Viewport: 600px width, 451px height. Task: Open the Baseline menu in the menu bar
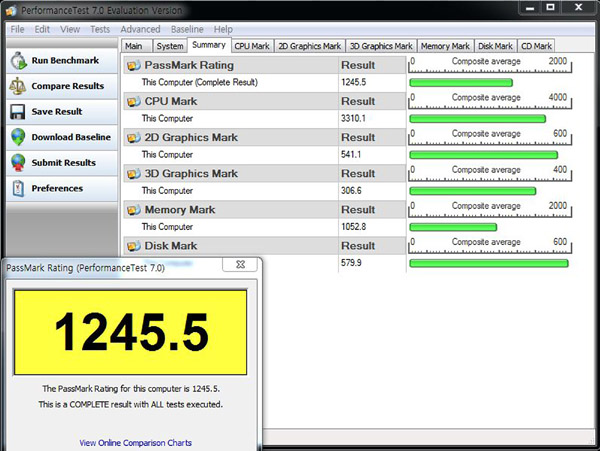pos(187,30)
